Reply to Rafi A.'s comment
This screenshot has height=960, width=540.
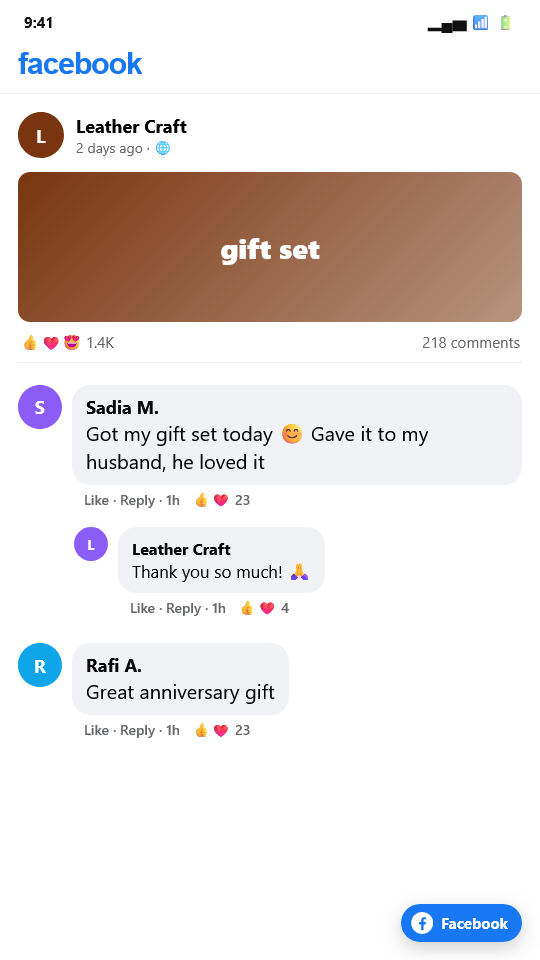[x=137, y=730]
